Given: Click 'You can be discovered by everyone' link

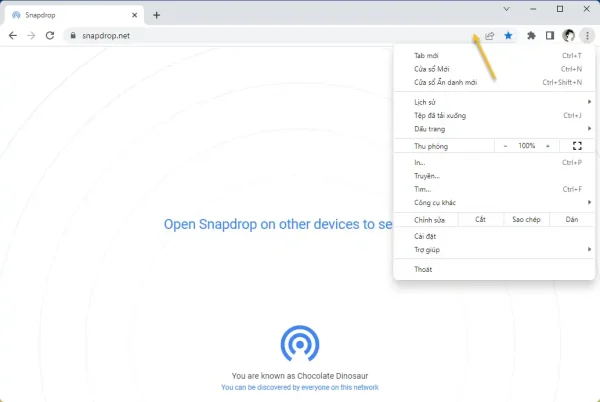Looking at the screenshot, I should (300, 387).
